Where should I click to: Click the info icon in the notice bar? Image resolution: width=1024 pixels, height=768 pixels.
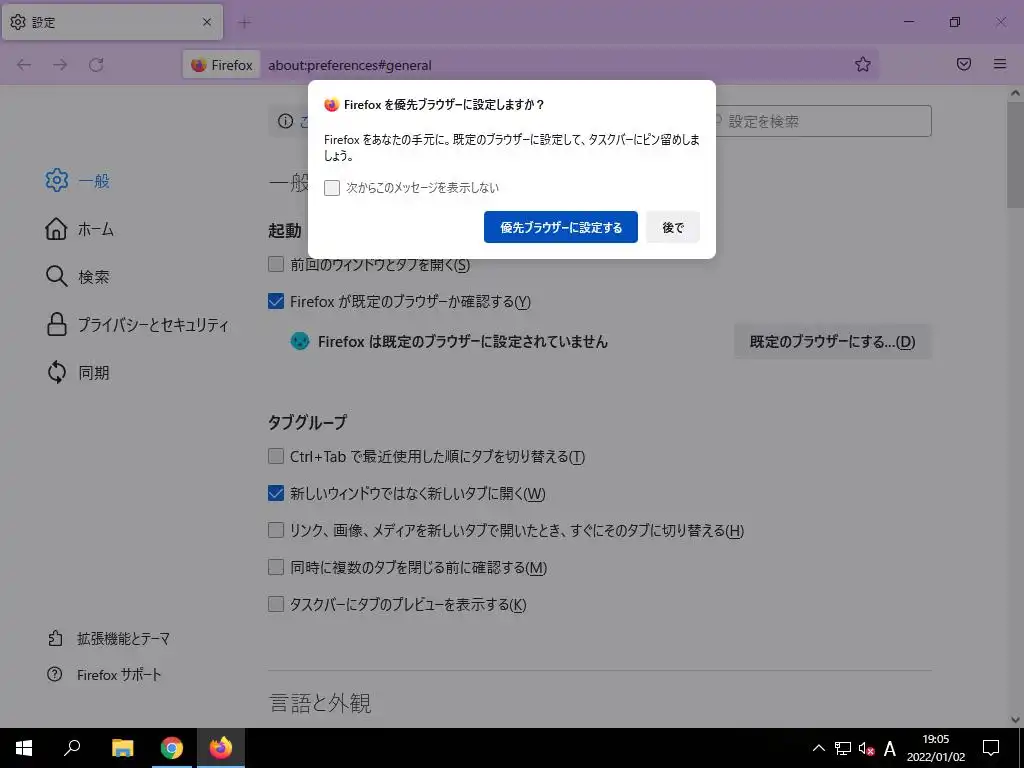click(x=285, y=121)
